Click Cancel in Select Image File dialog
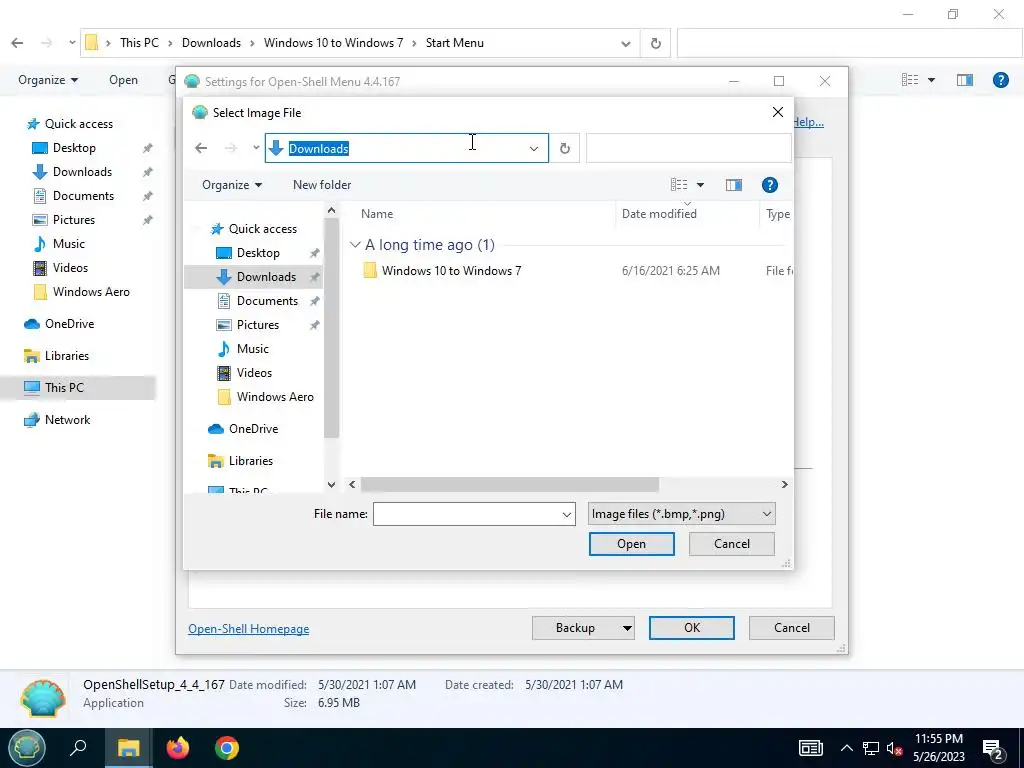1024x768 pixels. point(731,544)
